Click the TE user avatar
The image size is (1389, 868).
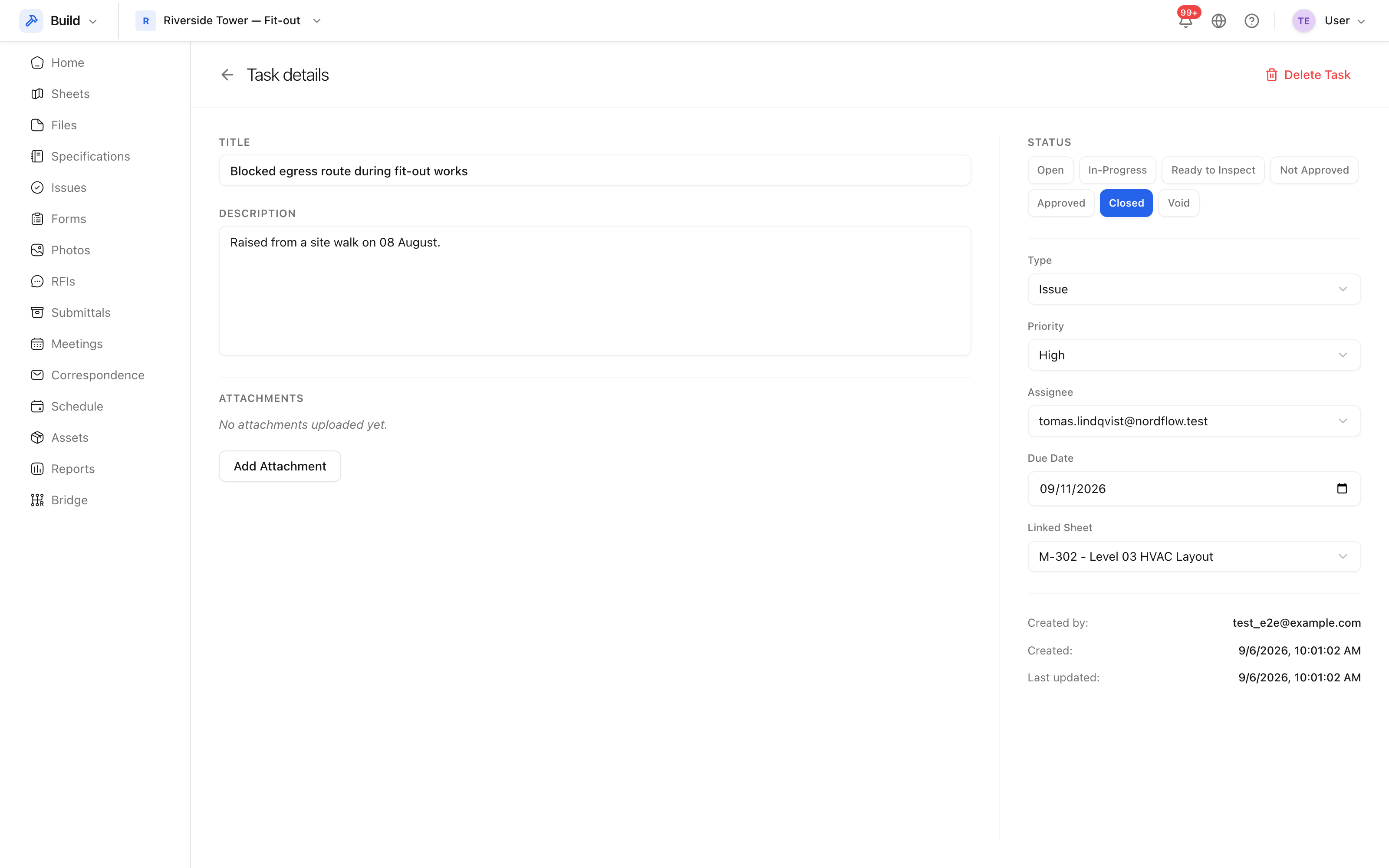tap(1303, 21)
